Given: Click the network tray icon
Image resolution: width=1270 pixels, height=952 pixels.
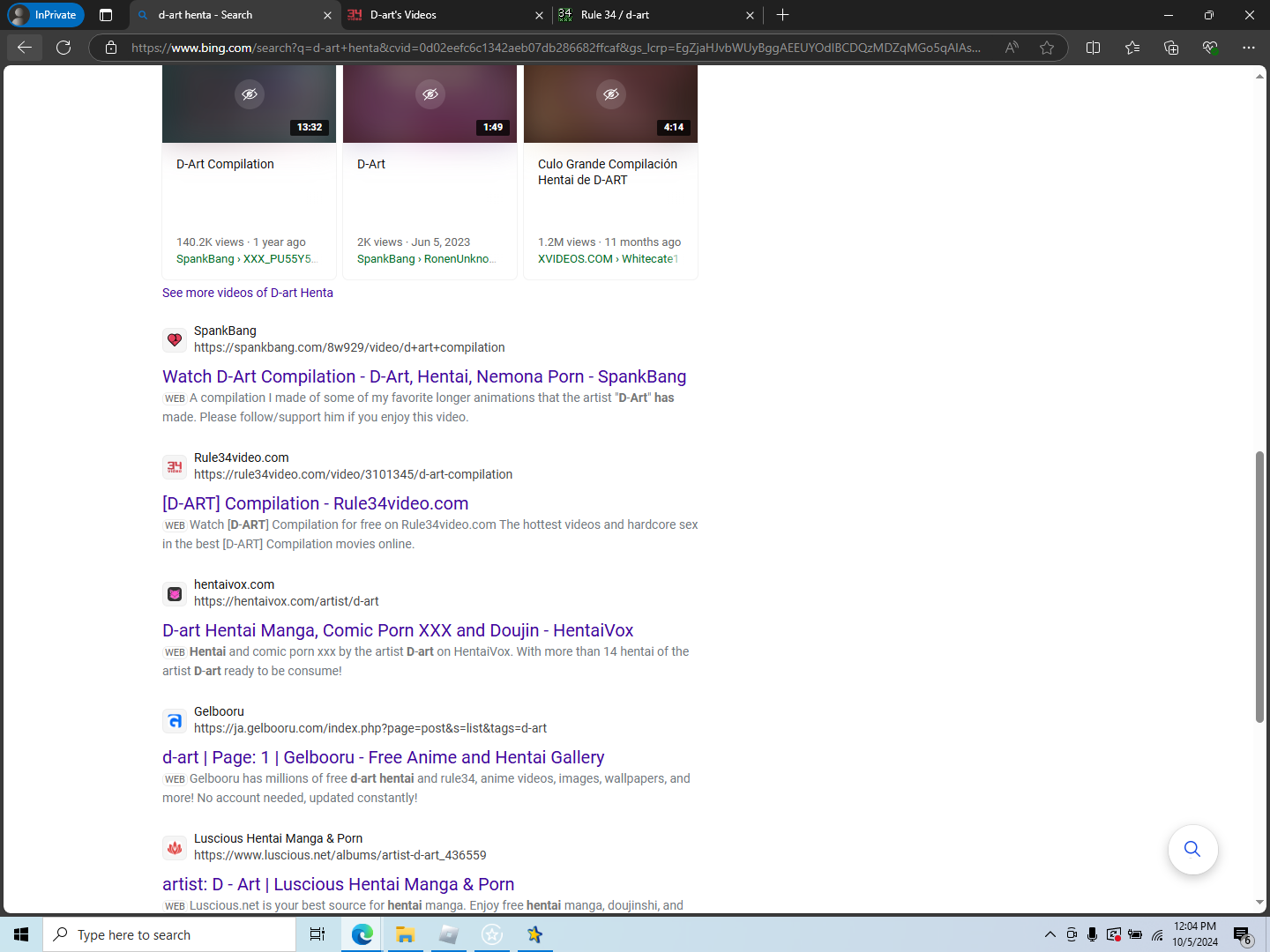Looking at the screenshot, I should 1157,934.
